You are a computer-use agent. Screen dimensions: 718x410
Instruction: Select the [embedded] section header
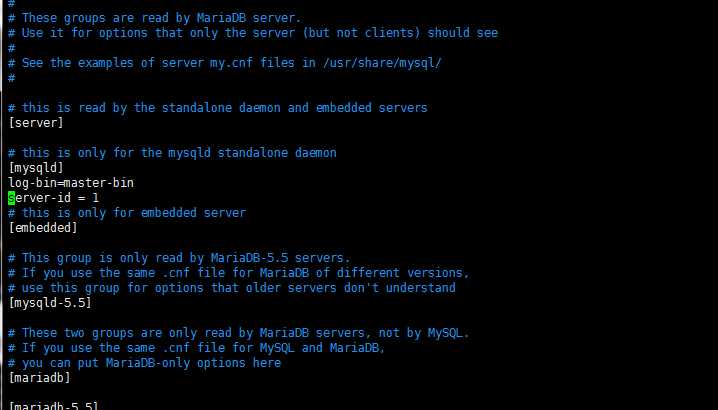(43, 228)
